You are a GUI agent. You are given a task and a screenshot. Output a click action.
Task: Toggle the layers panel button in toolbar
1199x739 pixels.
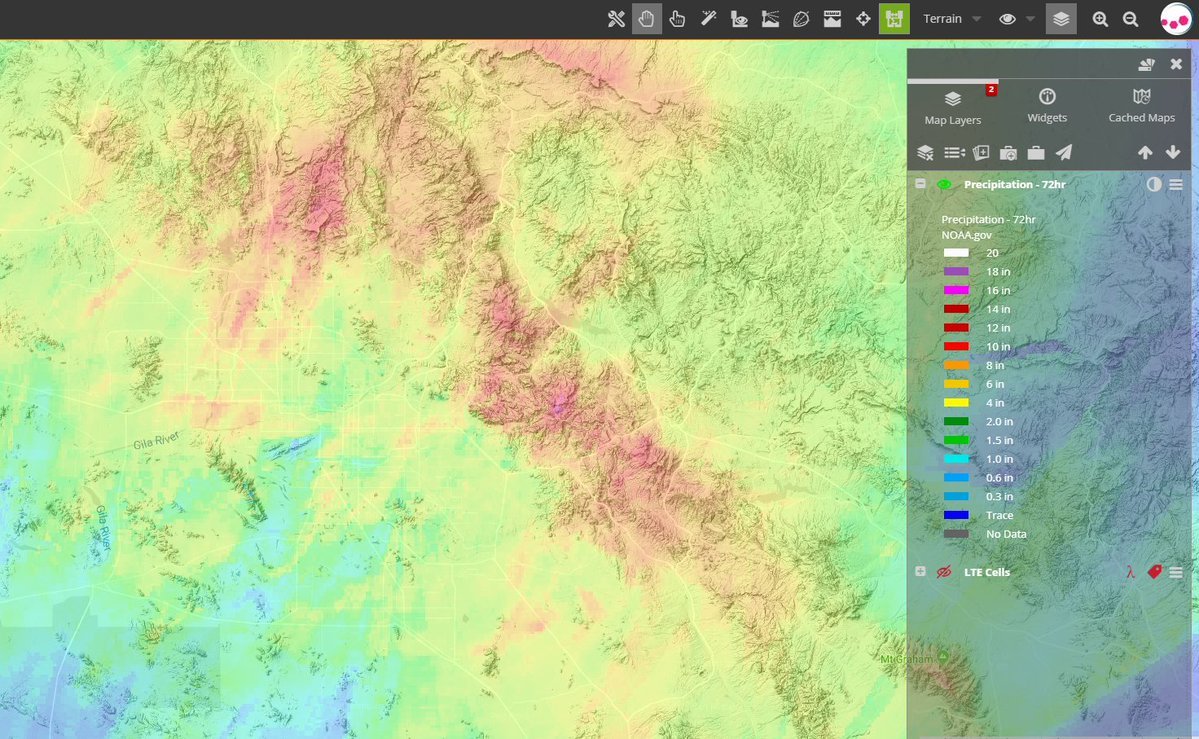(1061, 19)
